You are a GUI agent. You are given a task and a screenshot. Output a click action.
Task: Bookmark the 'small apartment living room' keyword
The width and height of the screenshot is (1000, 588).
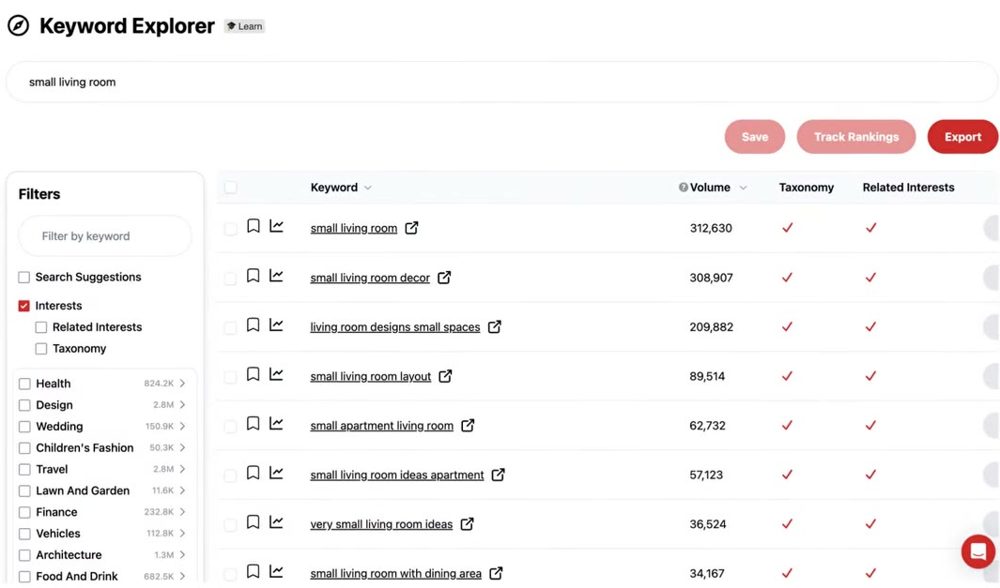click(x=253, y=423)
